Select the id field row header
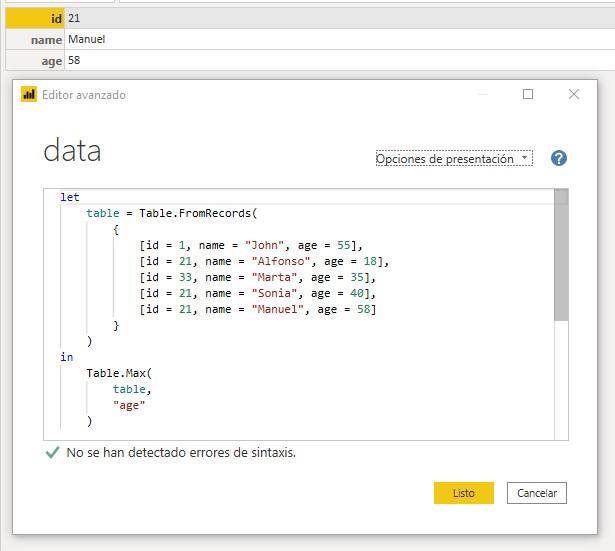The image size is (615, 551). point(34,18)
